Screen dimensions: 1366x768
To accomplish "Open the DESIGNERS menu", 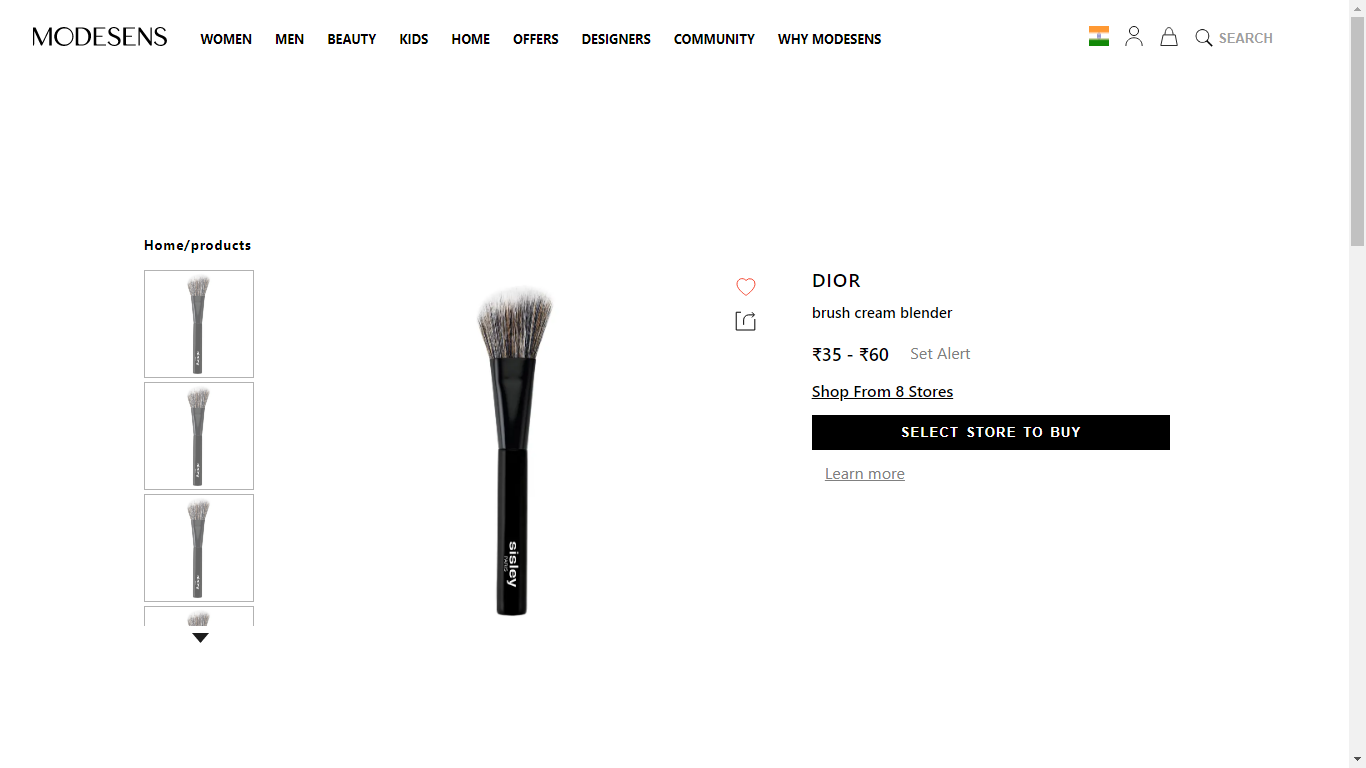I will (616, 39).
